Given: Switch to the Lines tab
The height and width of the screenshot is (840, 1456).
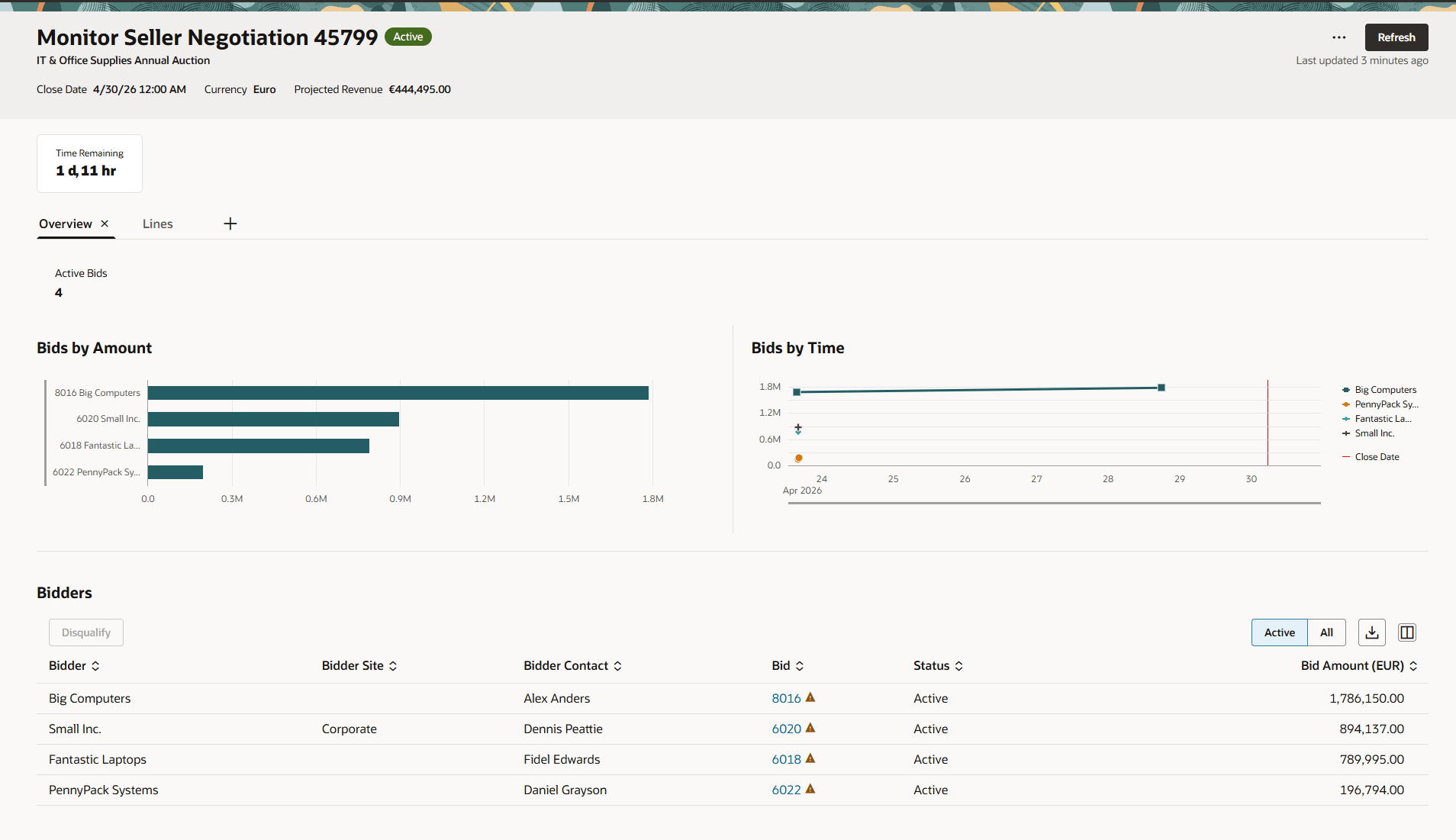Looking at the screenshot, I should (x=157, y=224).
